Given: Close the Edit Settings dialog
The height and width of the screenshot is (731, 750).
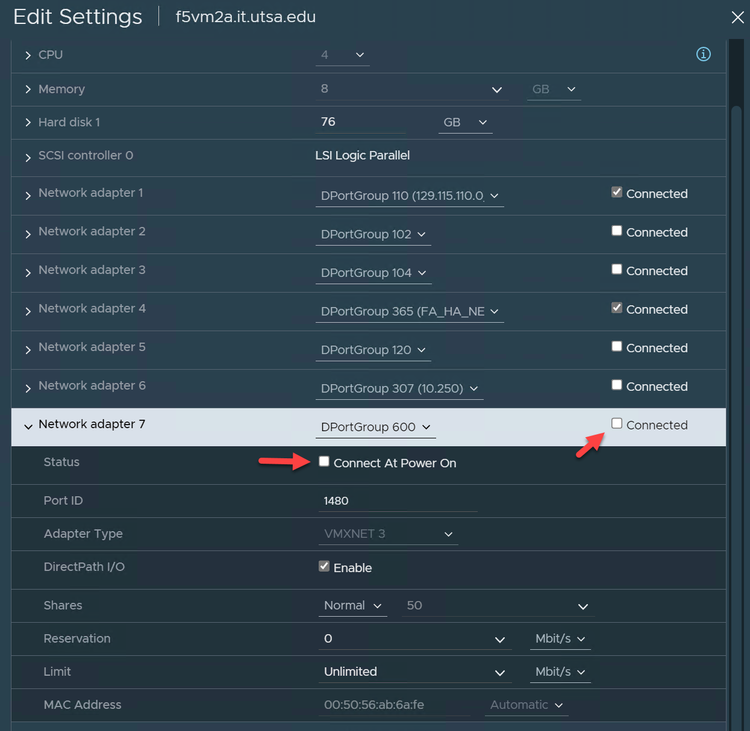Looking at the screenshot, I should [738, 16].
